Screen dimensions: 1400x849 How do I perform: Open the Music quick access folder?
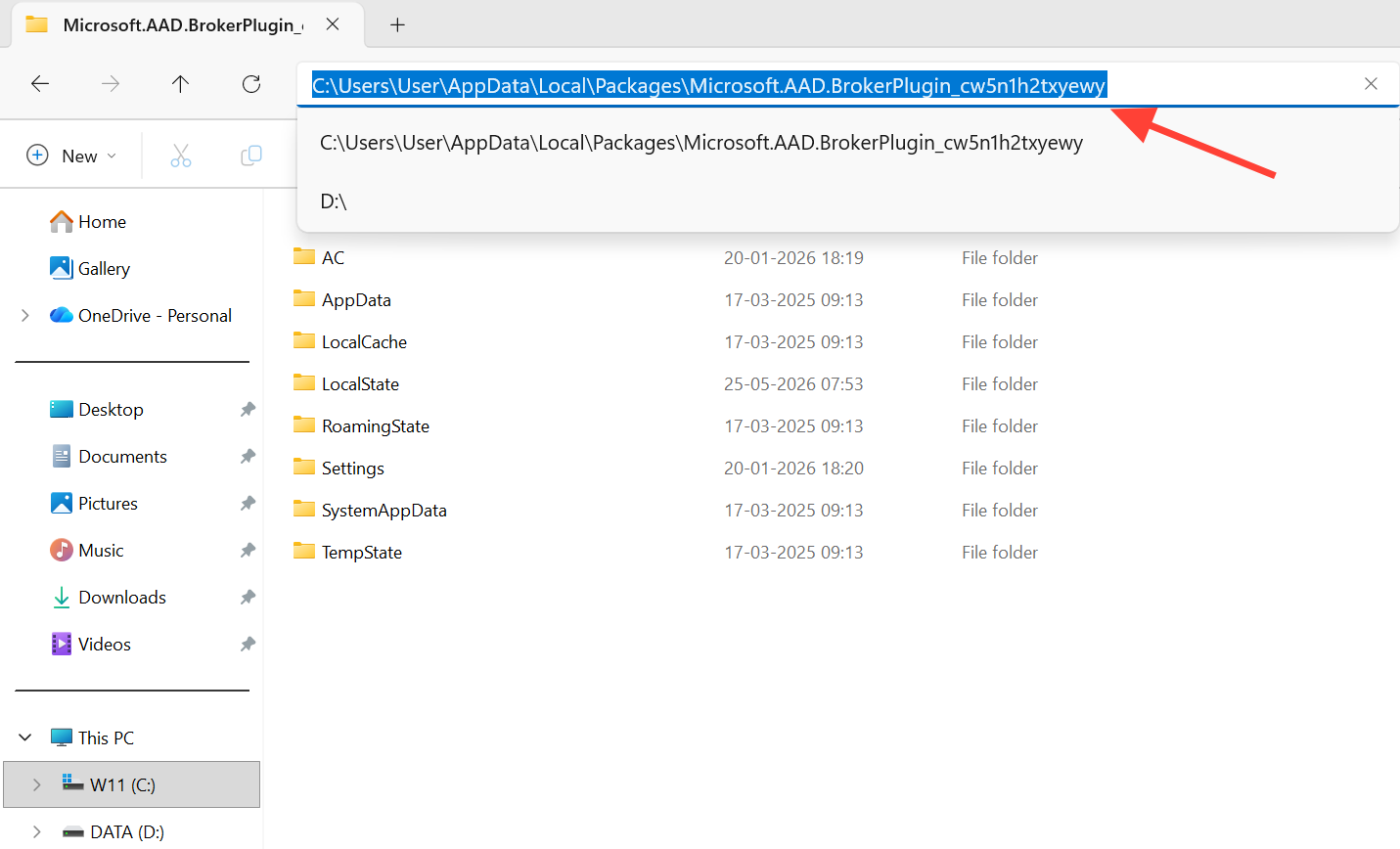click(x=101, y=551)
